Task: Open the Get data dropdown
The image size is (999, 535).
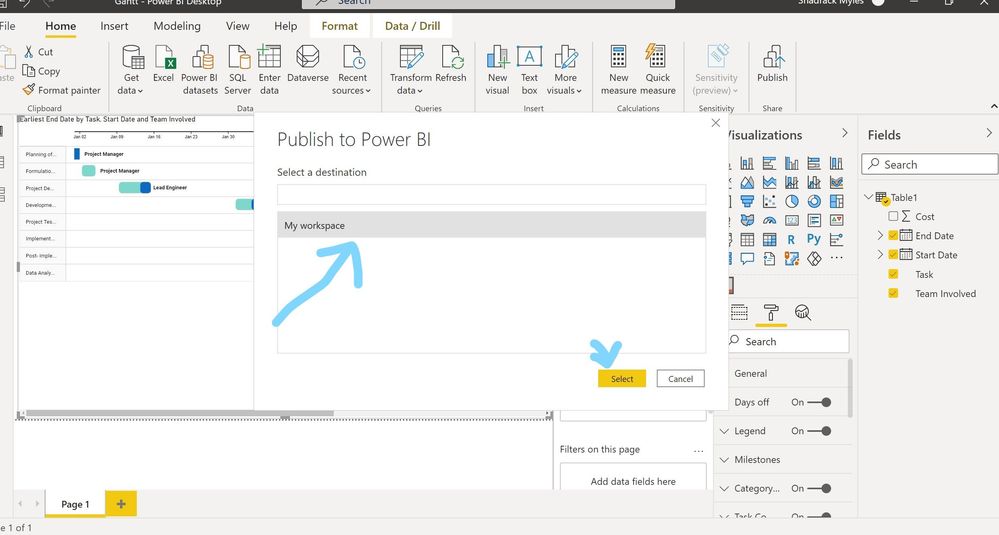Action: pos(131,69)
